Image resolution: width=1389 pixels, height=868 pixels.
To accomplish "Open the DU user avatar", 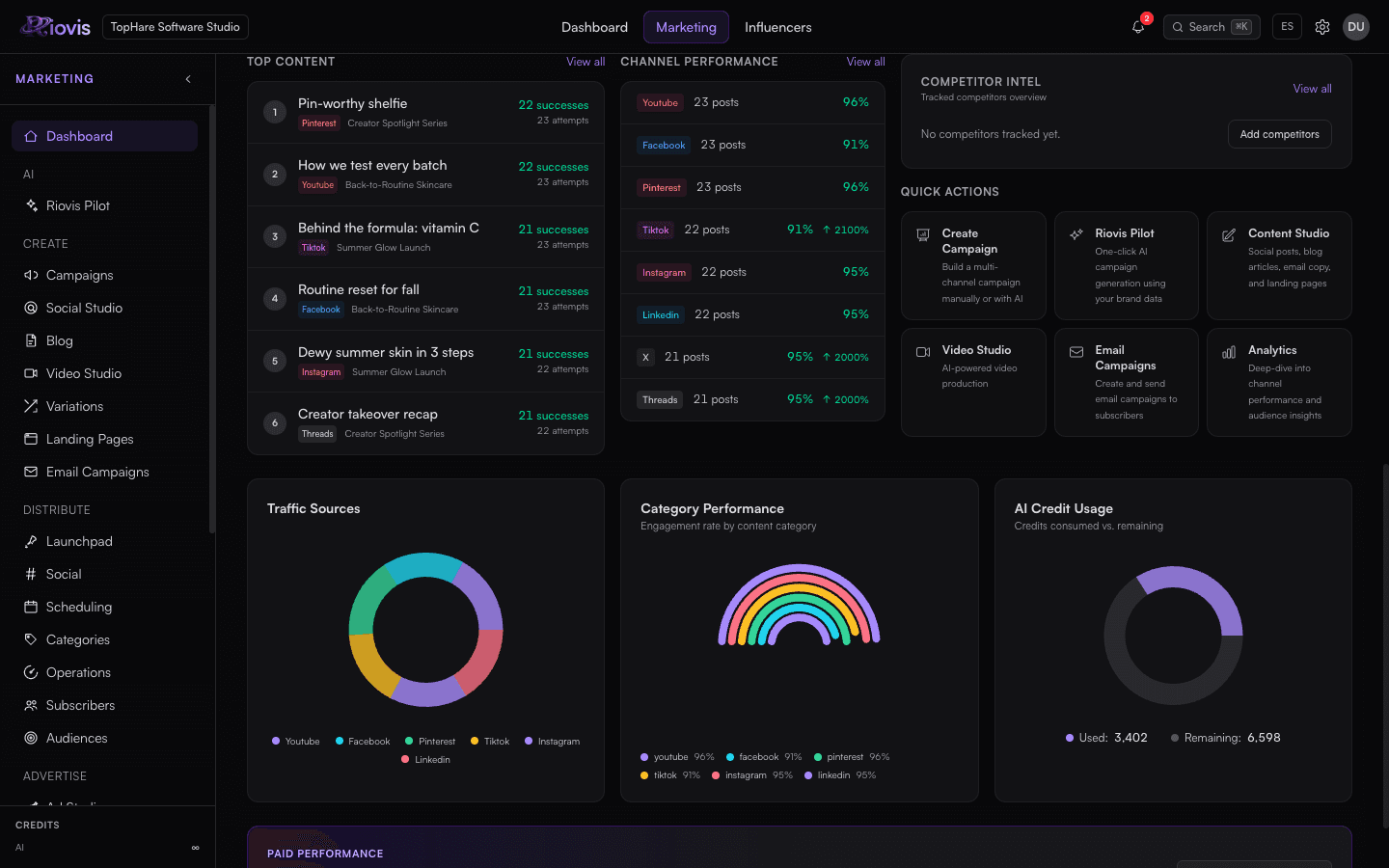I will coord(1356,27).
